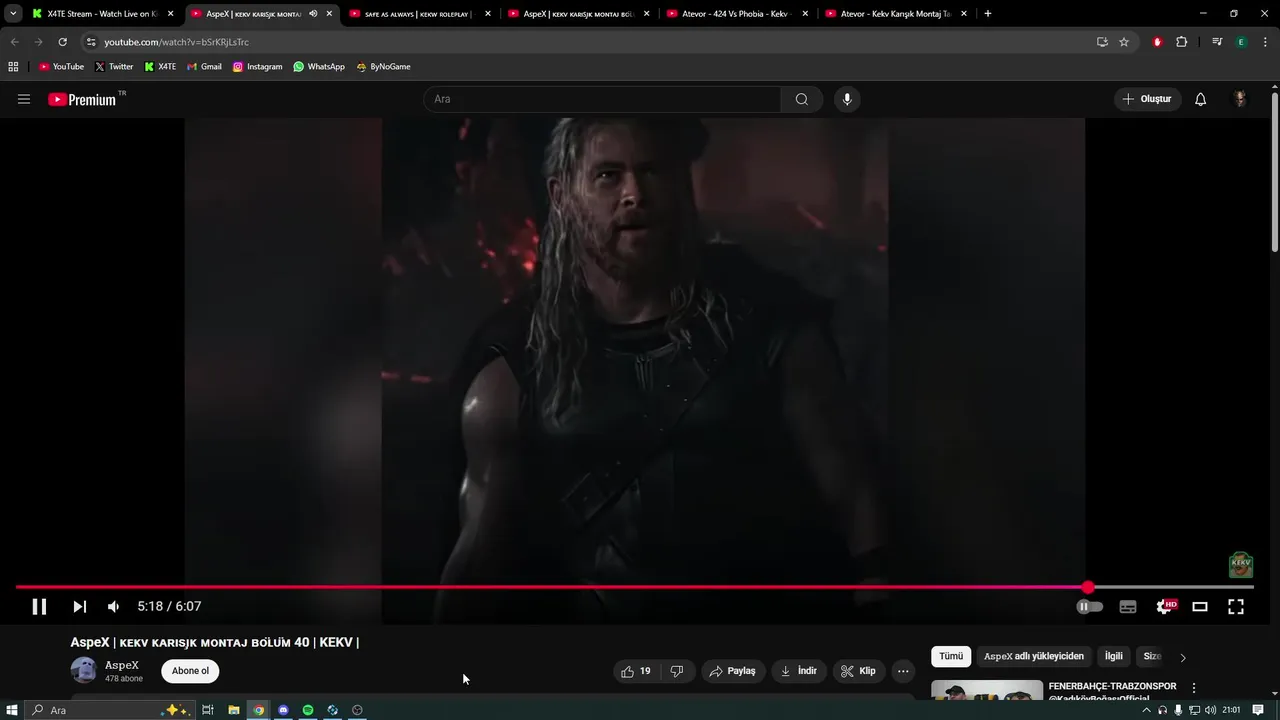The width and height of the screenshot is (1280, 720).
Task: Open the ByNoGame bookmark
Action: pyautogui.click(x=383, y=67)
